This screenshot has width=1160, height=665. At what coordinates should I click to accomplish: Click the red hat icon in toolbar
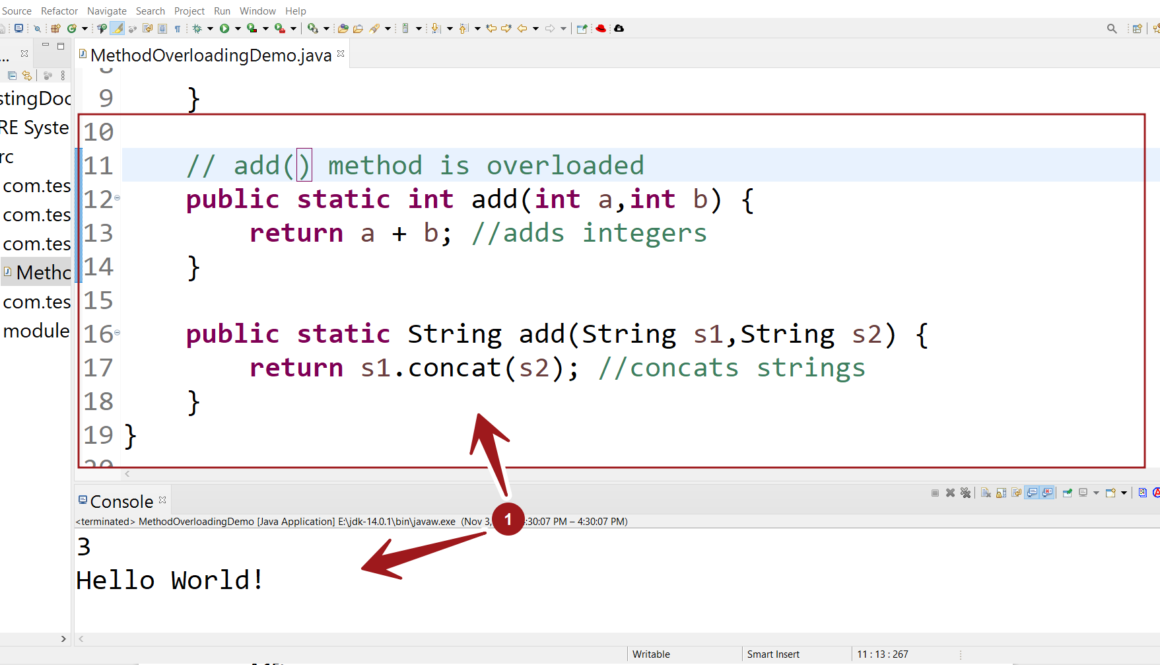pos(601,29)
